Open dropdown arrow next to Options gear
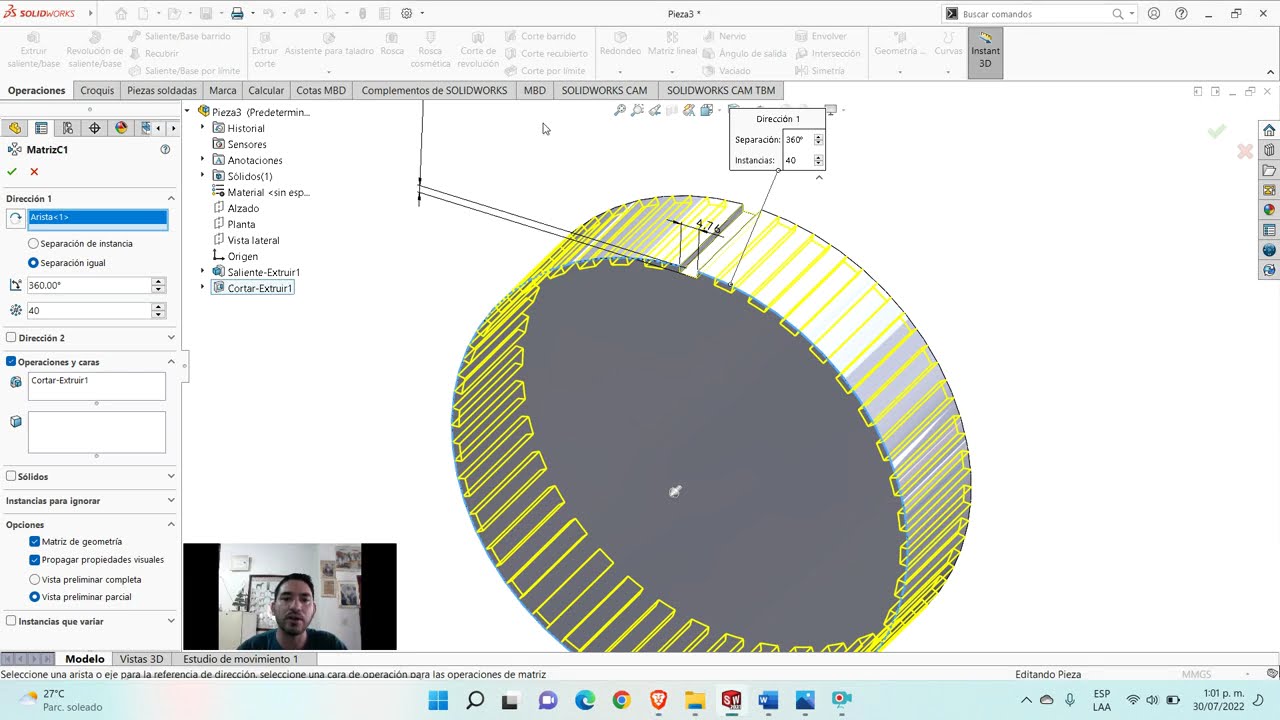This screenshot has height=720, width=1280. [x=422, y=14]
